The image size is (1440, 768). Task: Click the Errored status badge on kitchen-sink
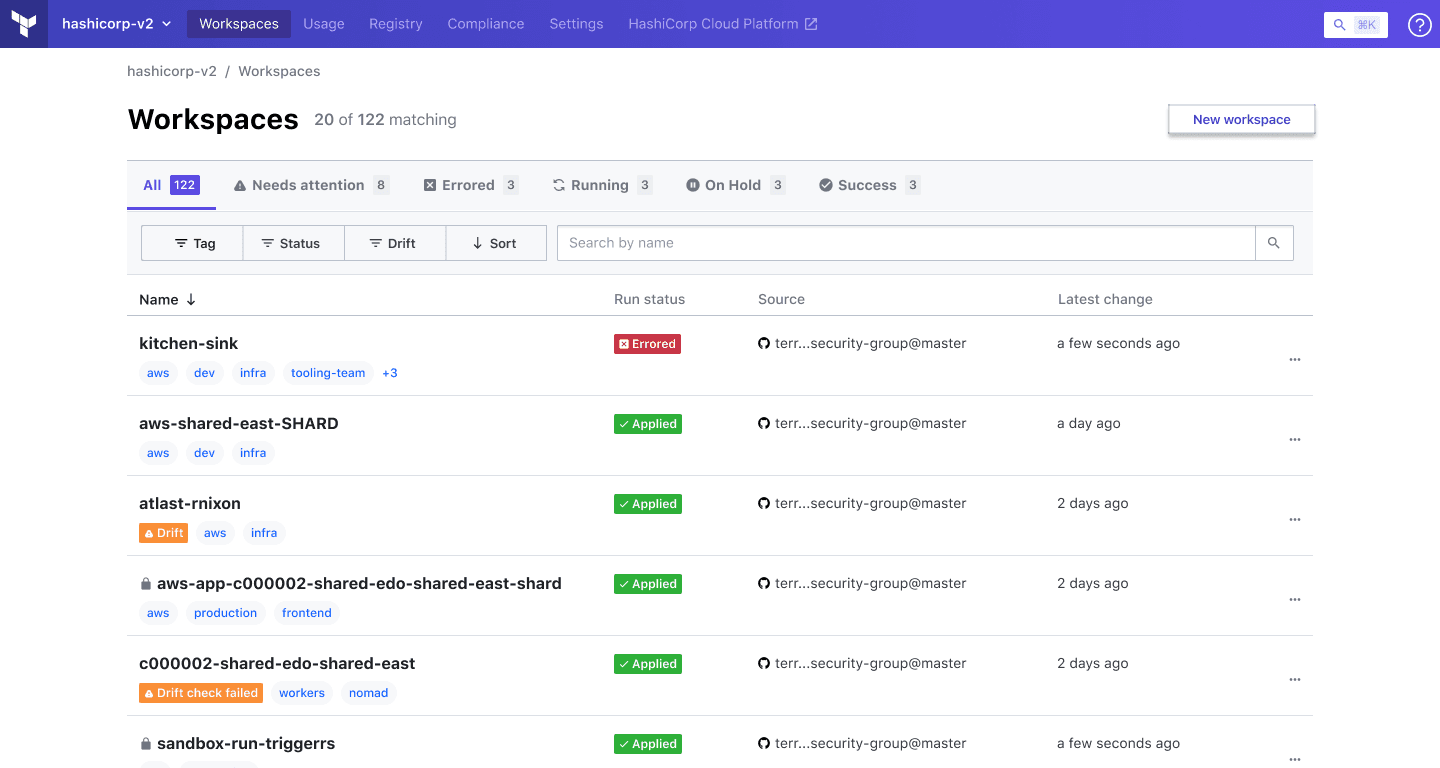click(x=647, y=344)
